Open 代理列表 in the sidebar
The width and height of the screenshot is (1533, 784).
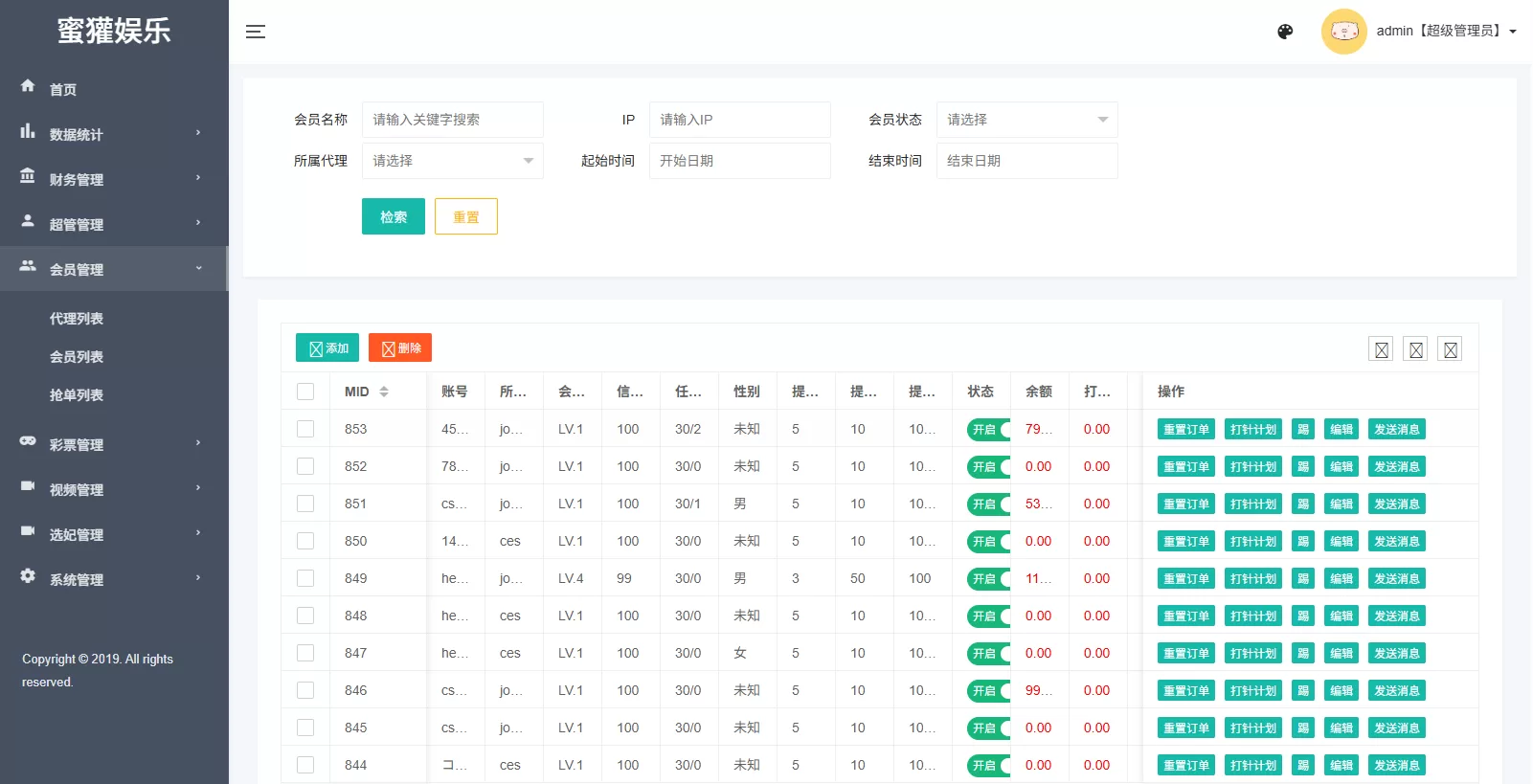tap(77, 319)
